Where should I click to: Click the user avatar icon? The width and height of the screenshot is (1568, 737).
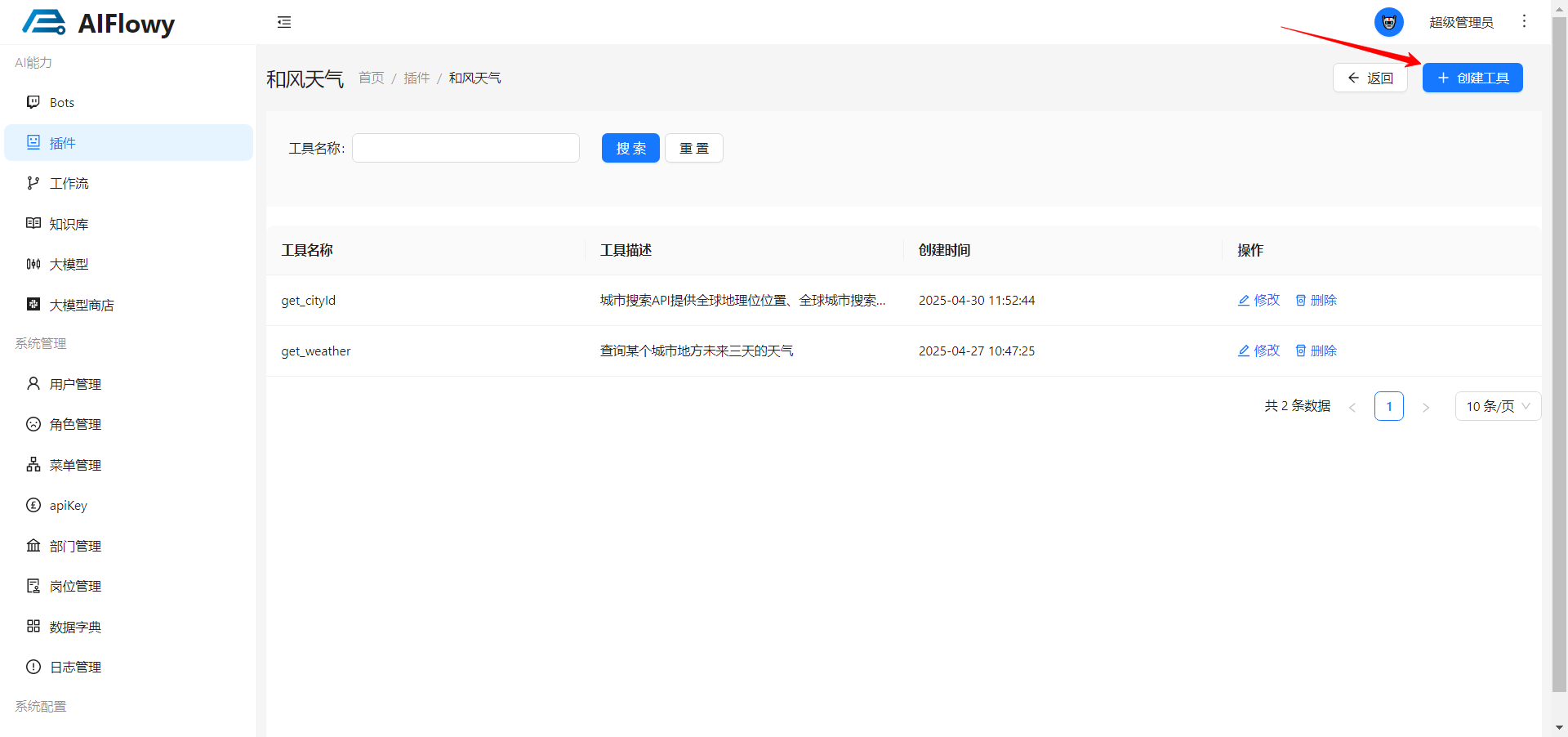[1388, 22]
